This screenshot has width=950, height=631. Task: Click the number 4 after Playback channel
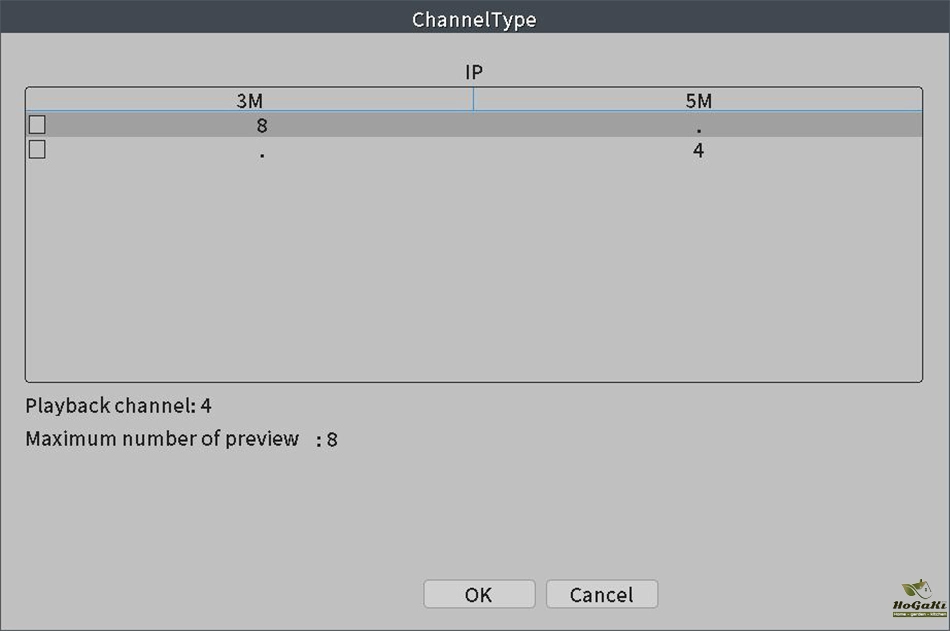tap(206, 406)
